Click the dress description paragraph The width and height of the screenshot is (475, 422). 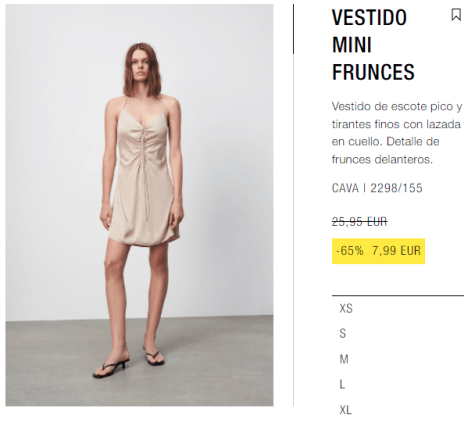tap(397, 133)
